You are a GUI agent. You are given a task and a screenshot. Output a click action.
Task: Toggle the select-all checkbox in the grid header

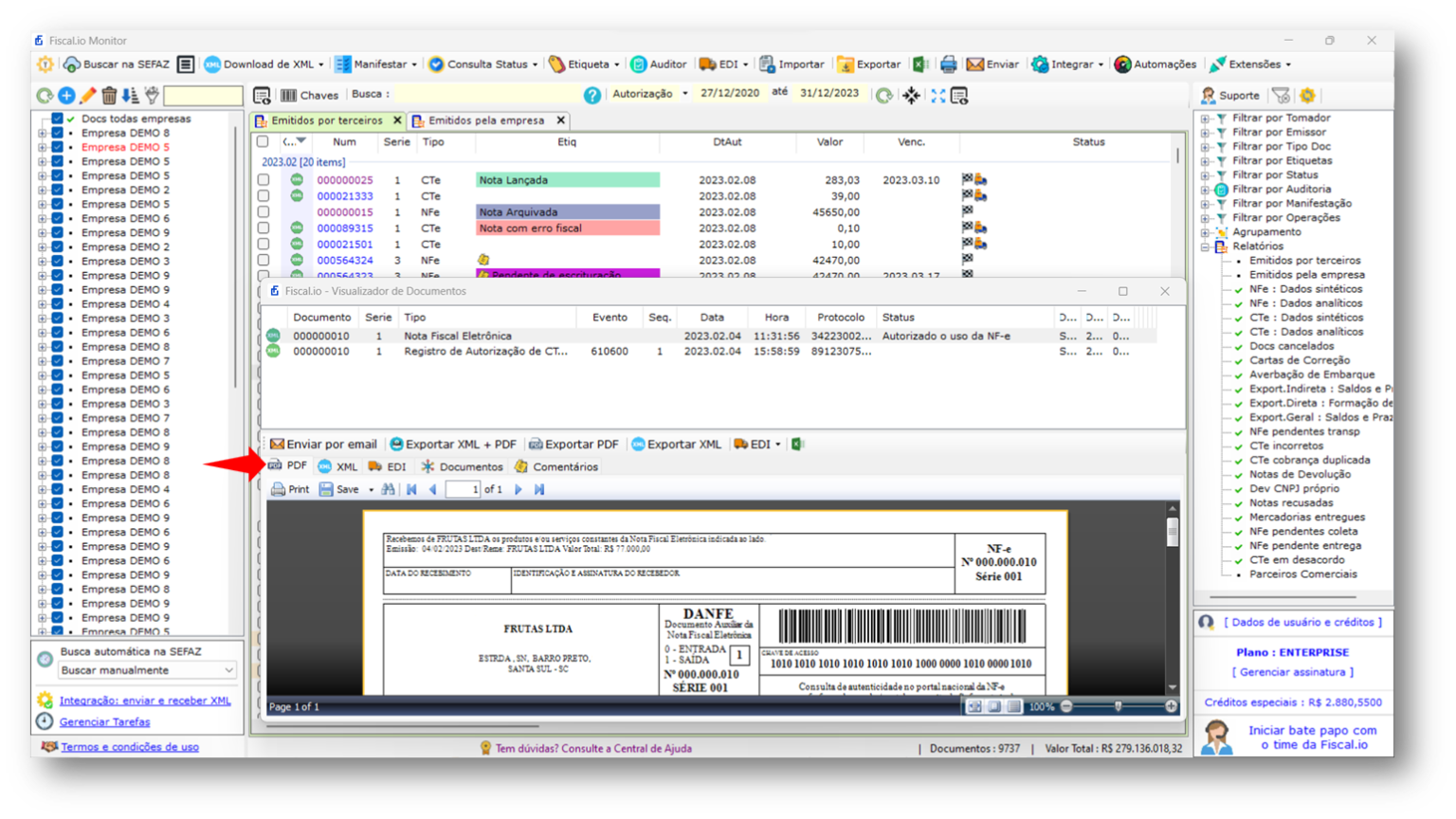click(x=263, y=141)
